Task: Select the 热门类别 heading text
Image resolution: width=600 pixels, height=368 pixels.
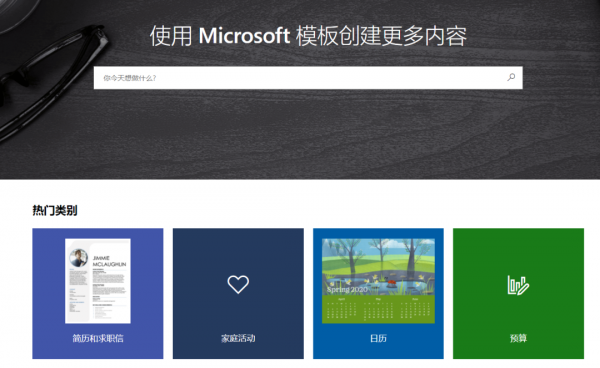Action: point(55,210)
